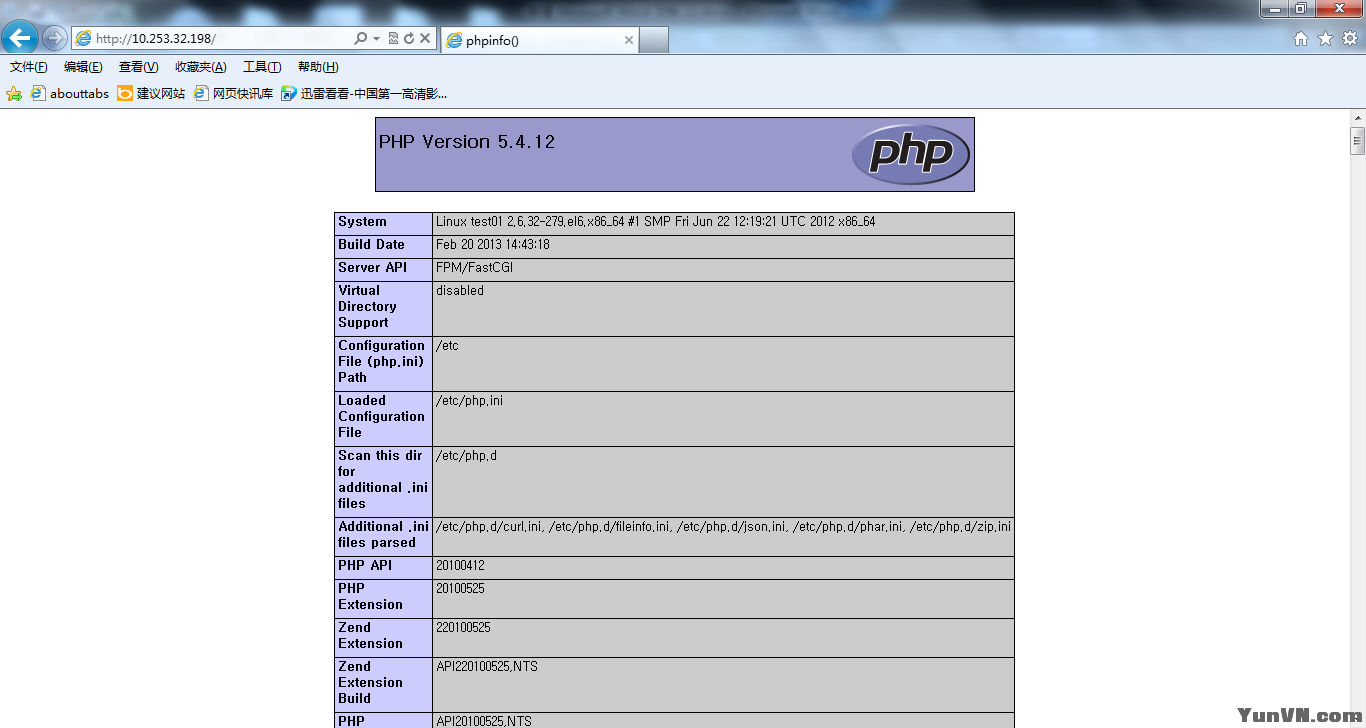Click the API220100525,NTS value
1366x728 pixels.
(x=487, y=667)
